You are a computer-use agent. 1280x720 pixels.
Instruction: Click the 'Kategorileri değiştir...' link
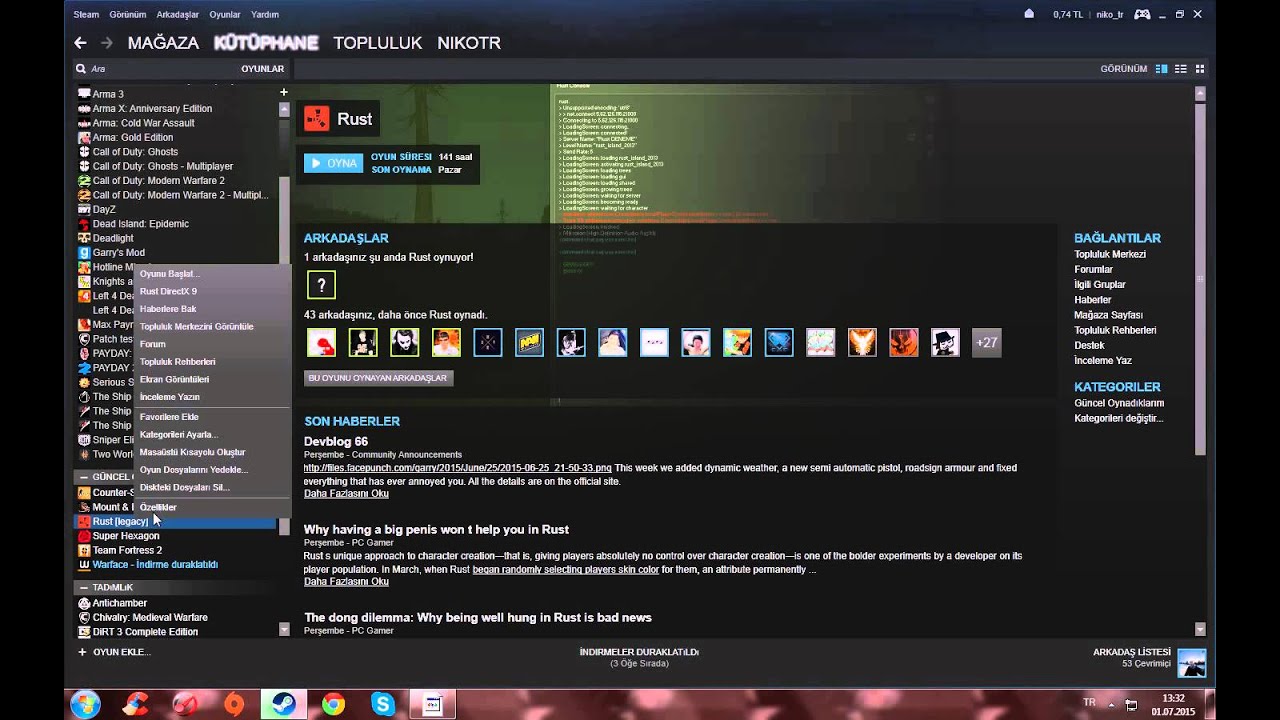(1119, 418)
